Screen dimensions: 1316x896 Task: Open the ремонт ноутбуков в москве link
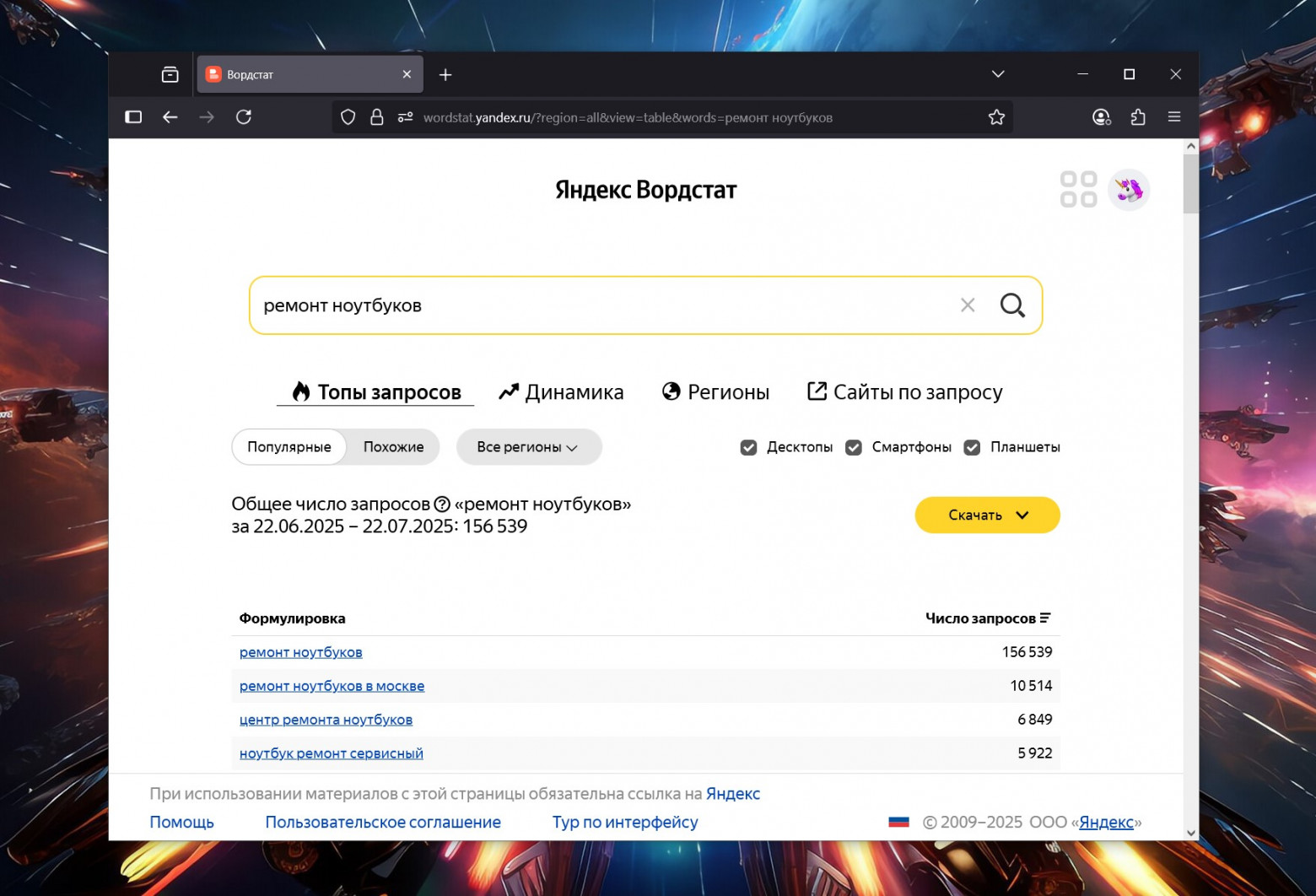pos(332,686)
